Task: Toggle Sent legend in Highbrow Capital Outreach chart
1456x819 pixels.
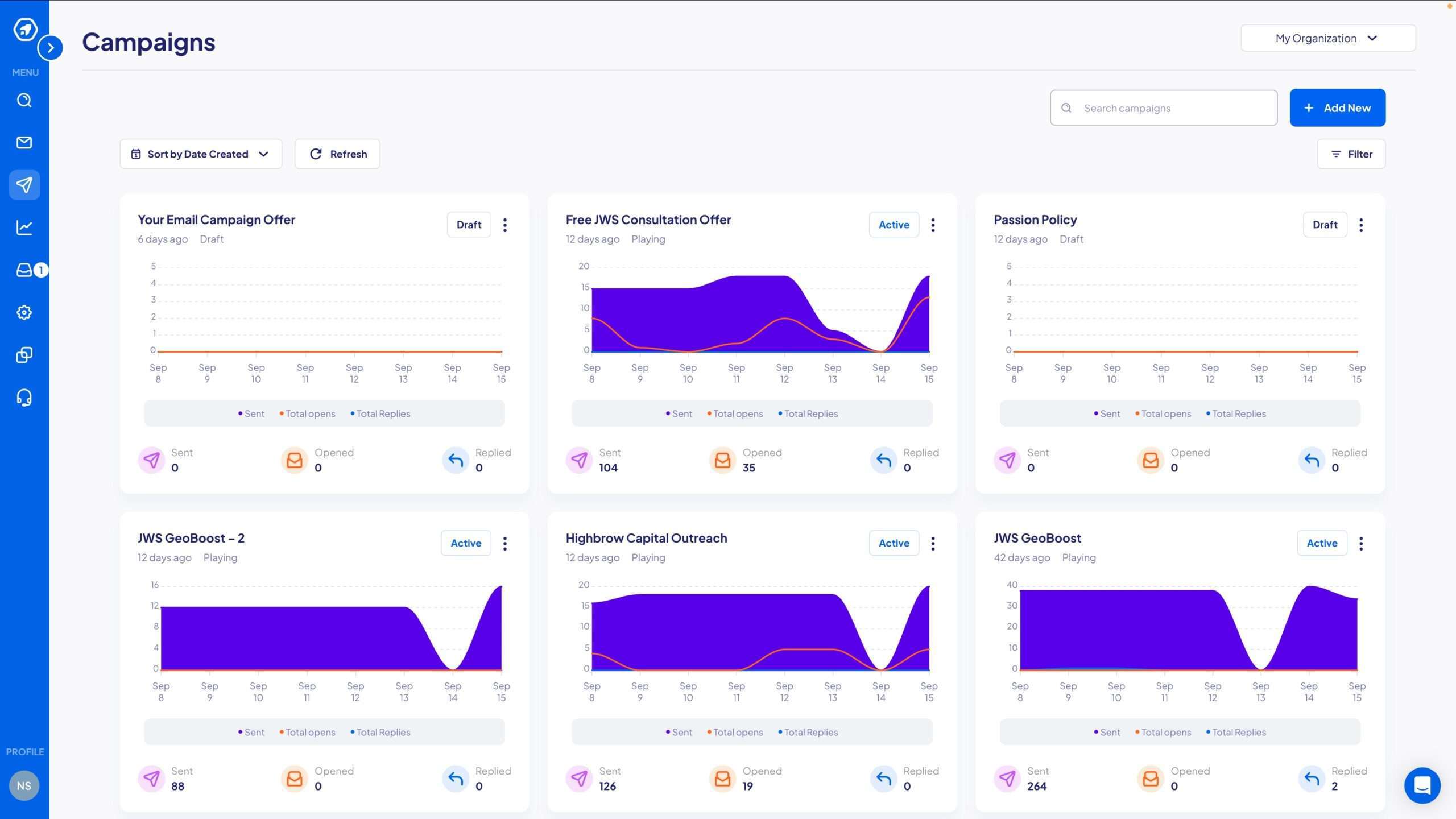Action: (679, 732)
